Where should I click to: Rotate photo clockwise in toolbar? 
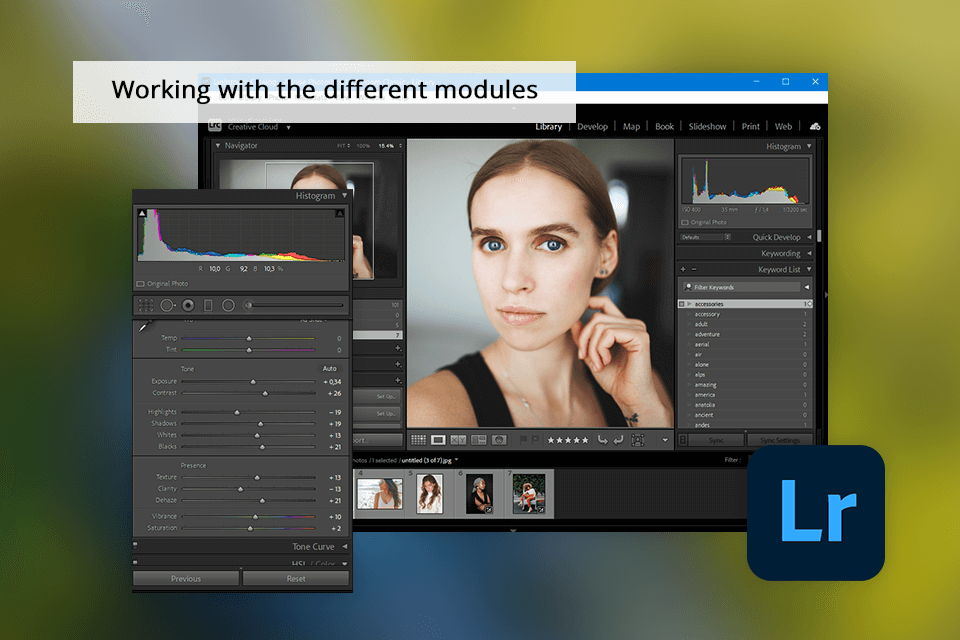click(x=618, y=440)
